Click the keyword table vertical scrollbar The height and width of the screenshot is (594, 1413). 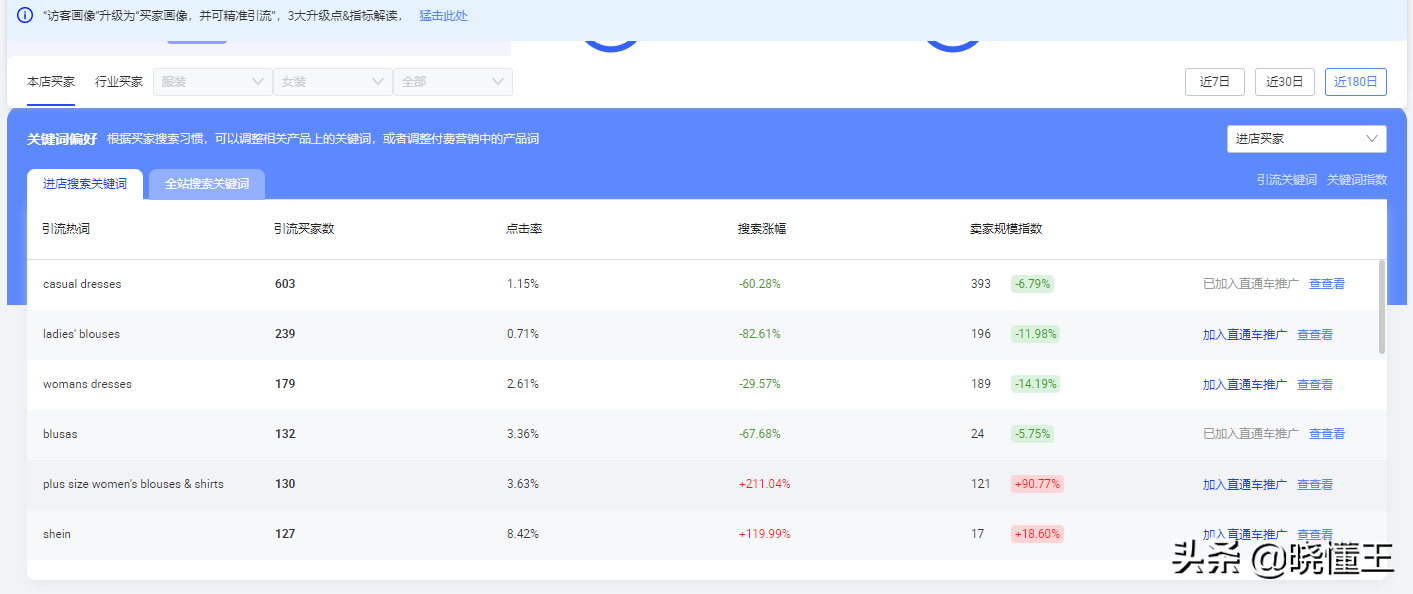(1382, 307)
